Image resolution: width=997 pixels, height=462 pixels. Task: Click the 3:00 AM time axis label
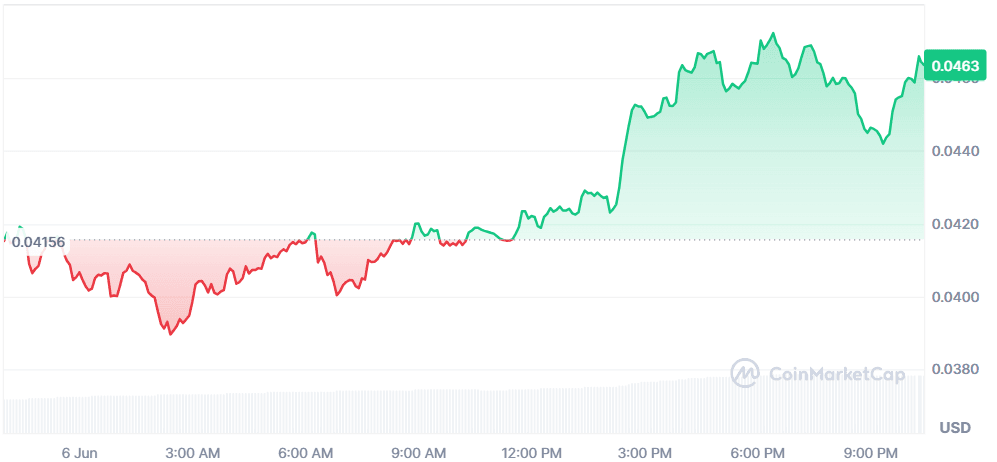[x=193, y=452]
